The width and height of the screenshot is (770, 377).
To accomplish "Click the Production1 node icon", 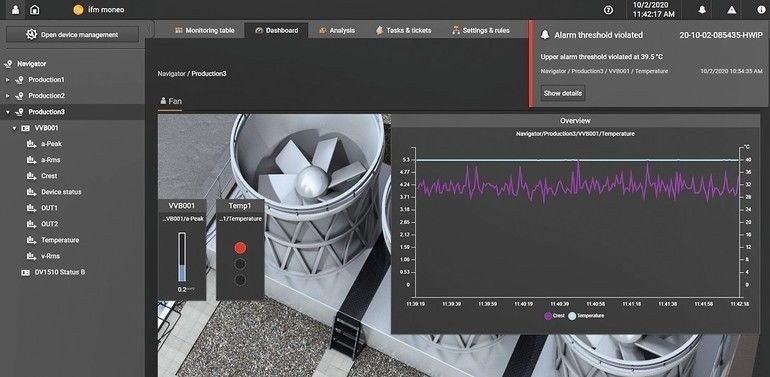I will click(x=20, y=80).
